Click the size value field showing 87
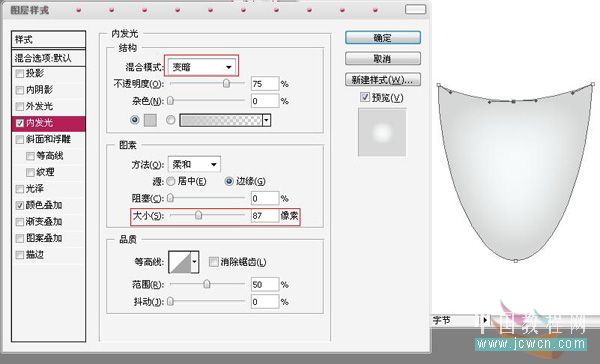The width and height of the screenshot is (600, 364). (x=265, y=215)
